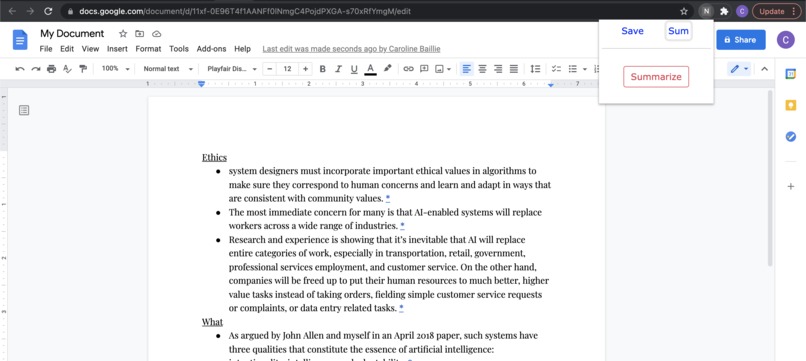Open the Playfair Display font dropdown

click(x=232, y=68)
